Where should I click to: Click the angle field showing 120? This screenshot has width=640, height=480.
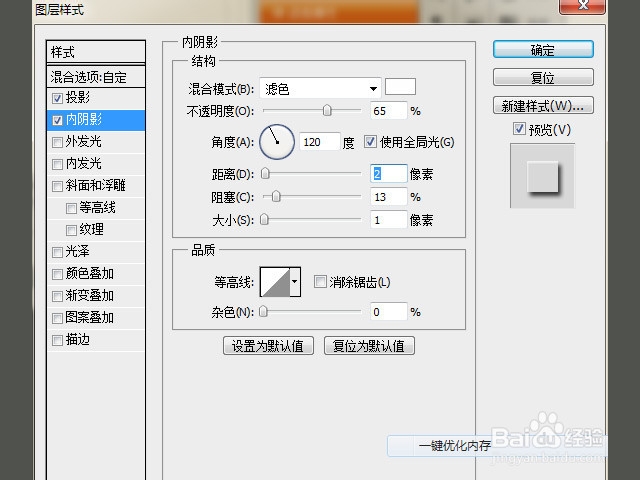pos(320,142)
